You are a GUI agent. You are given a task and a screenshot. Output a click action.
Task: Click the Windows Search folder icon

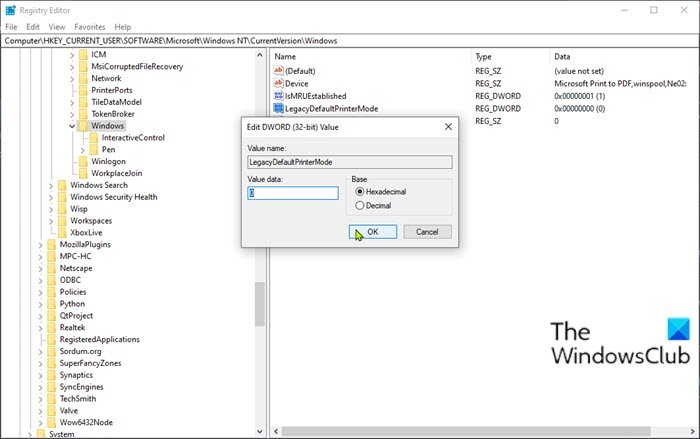click(x=62, y=185)
